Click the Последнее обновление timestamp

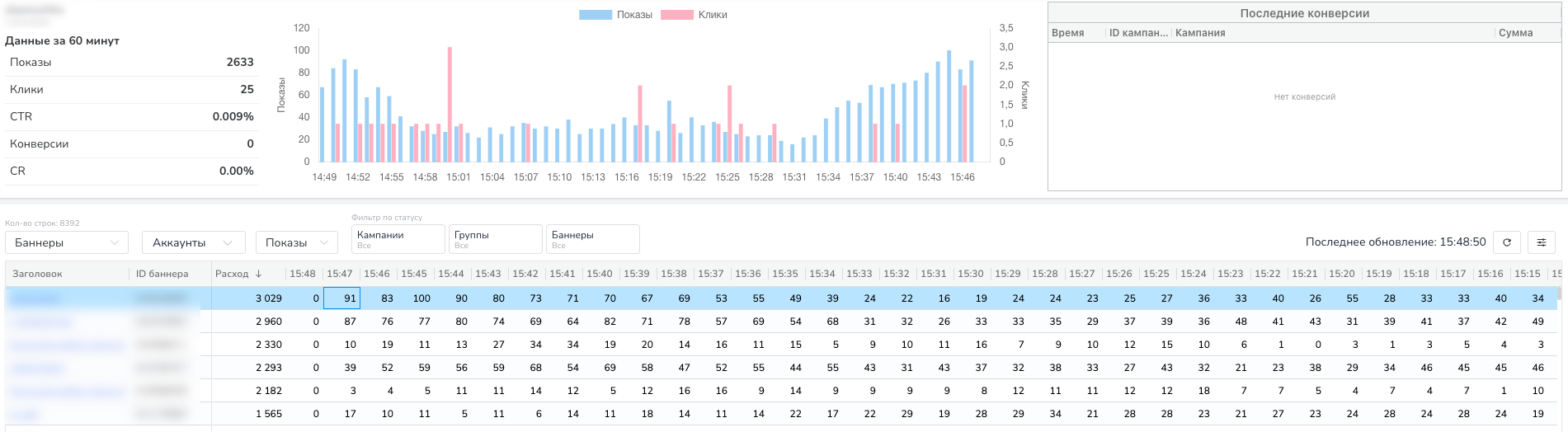coord(1396,242)
